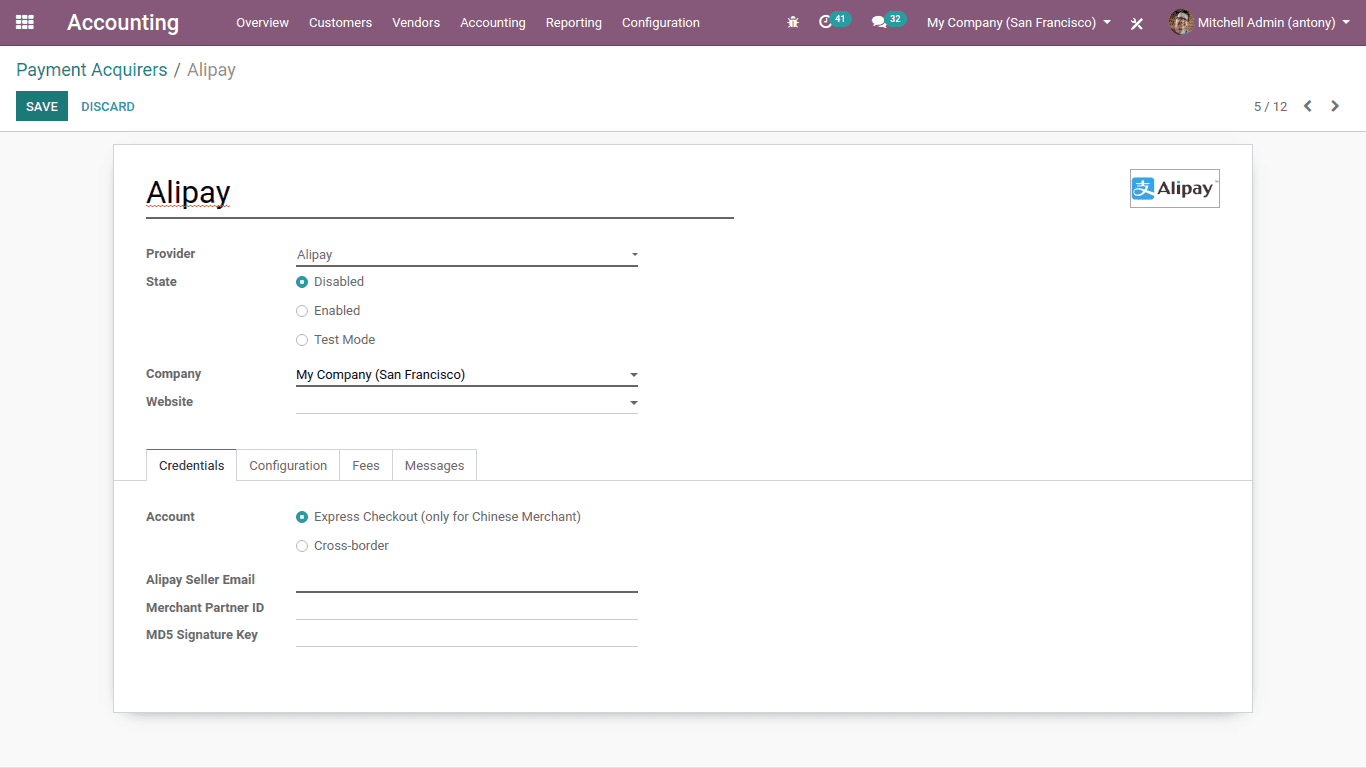Screen dimensions: 1366x768
Task: Click the Alipay logo image
Action: 1175,188
